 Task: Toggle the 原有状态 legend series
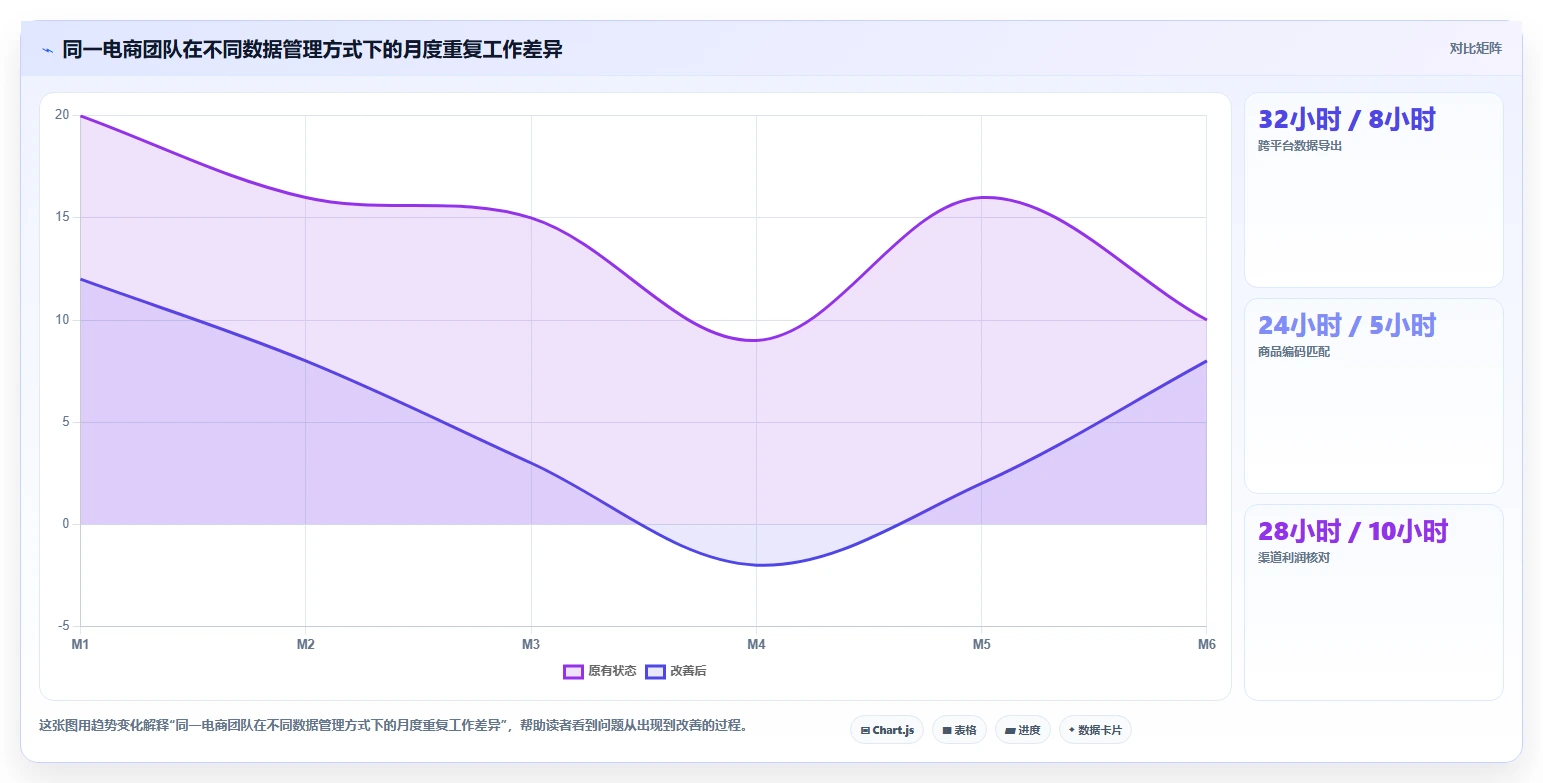point(599,671)
